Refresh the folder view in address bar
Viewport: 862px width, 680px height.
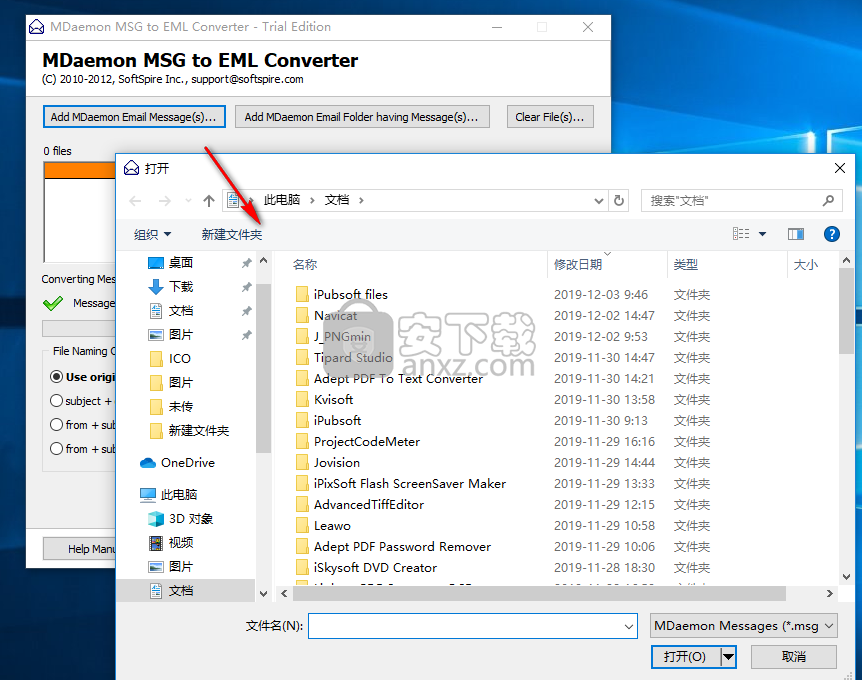[x=619, y=201]
